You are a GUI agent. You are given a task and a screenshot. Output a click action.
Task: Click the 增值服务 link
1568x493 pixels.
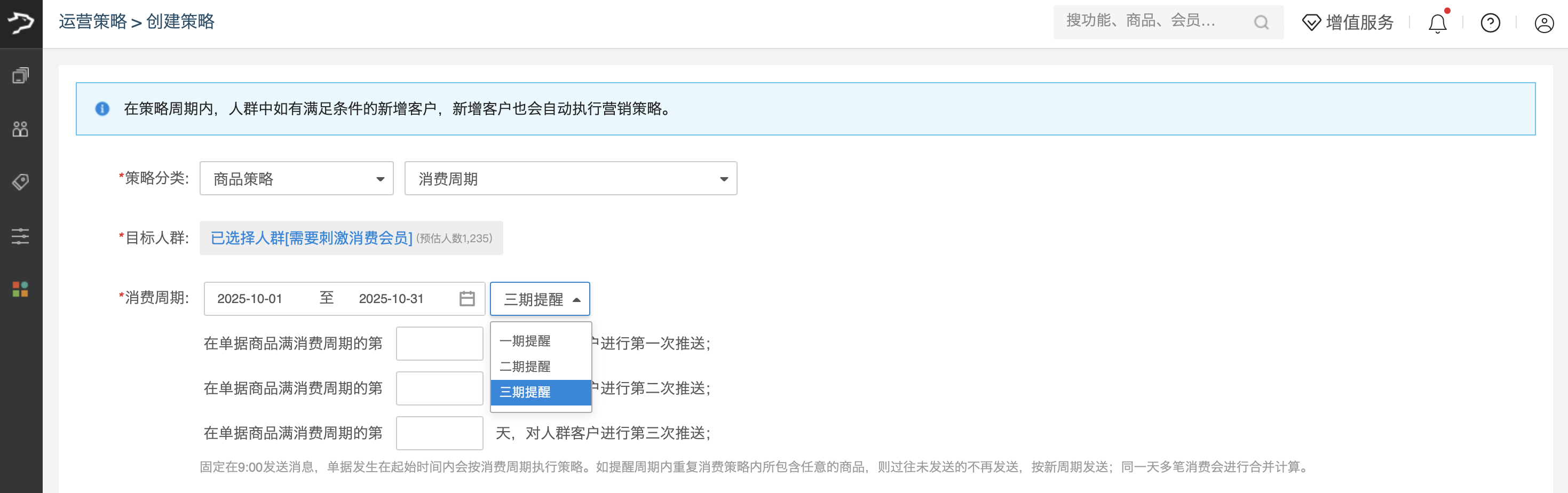(x=1348, y=22)
